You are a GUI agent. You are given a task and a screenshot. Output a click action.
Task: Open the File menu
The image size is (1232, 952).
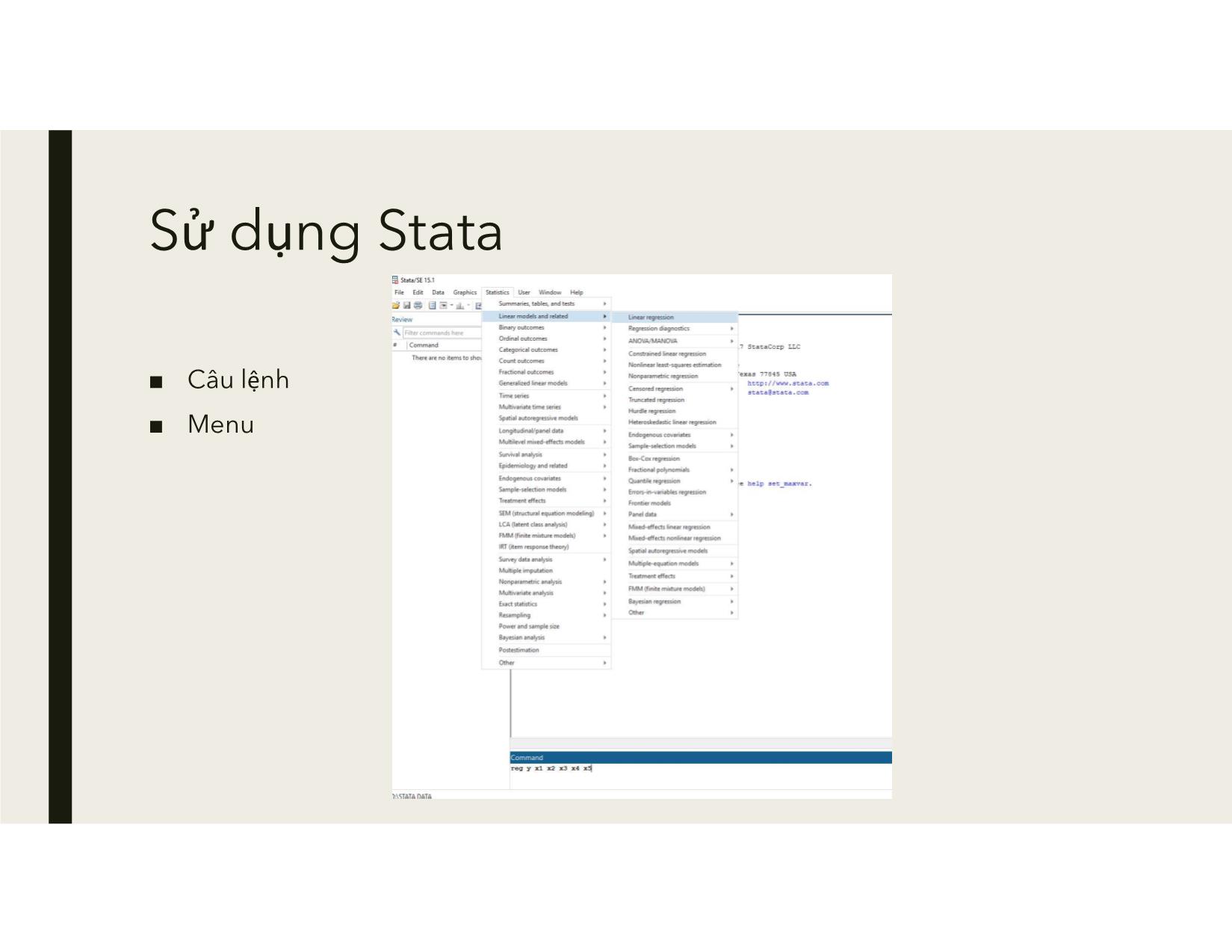coord(399,292)
